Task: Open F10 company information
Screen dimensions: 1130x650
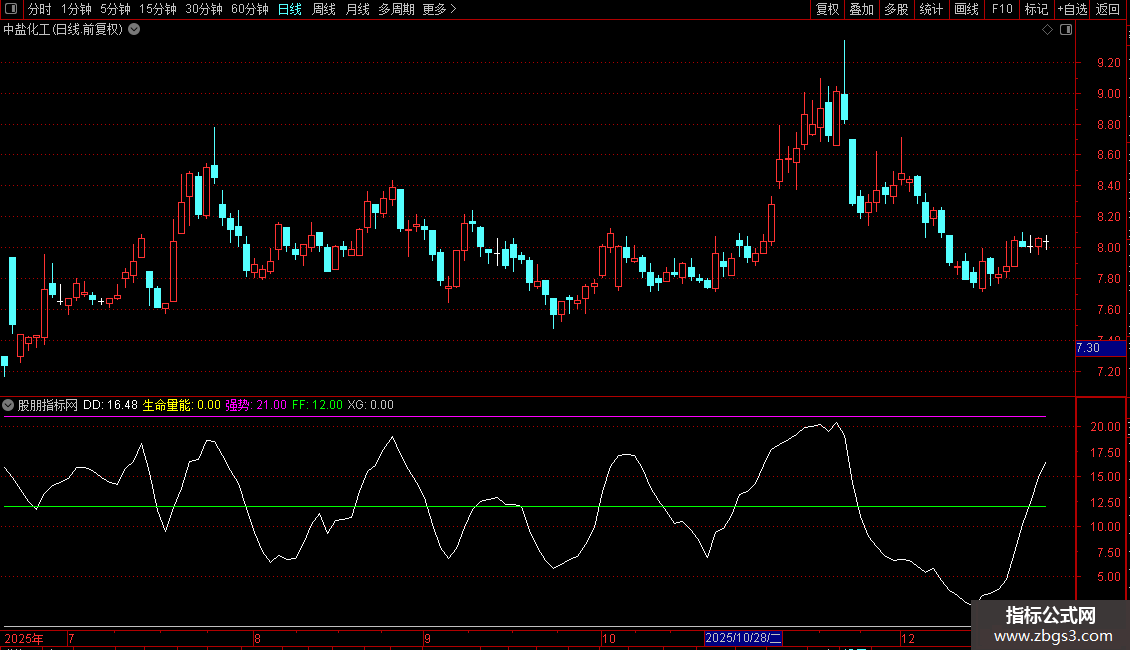Action: (x=1002, y=9)
